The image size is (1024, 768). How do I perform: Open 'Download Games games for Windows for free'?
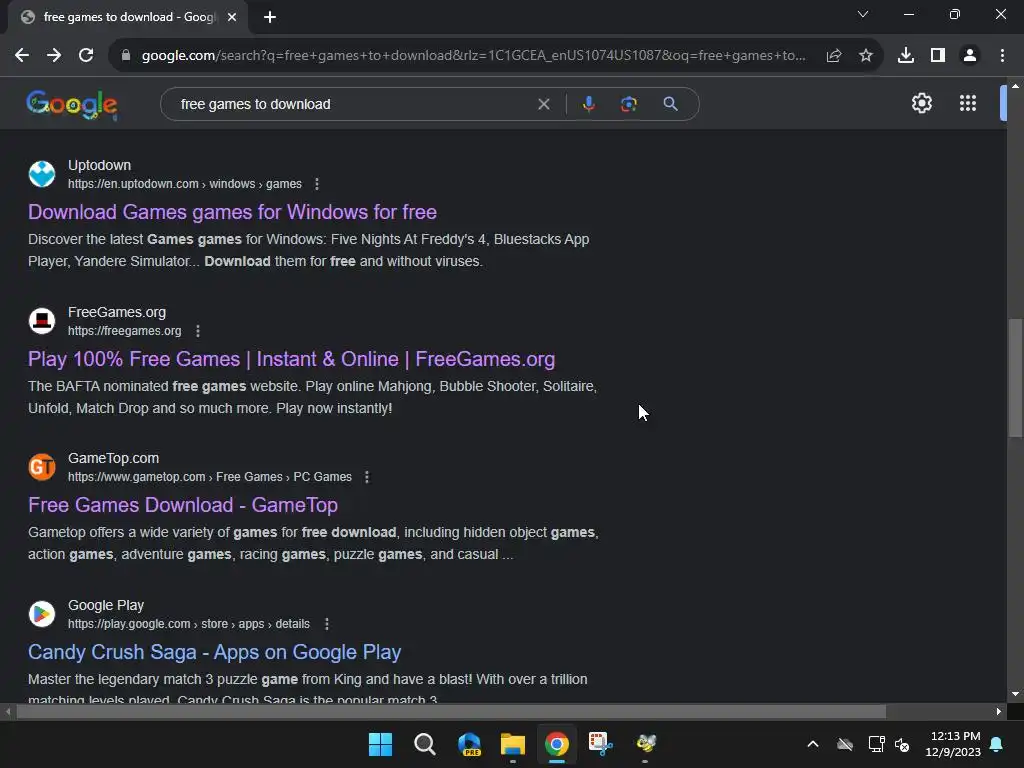(x=232, y=212)
